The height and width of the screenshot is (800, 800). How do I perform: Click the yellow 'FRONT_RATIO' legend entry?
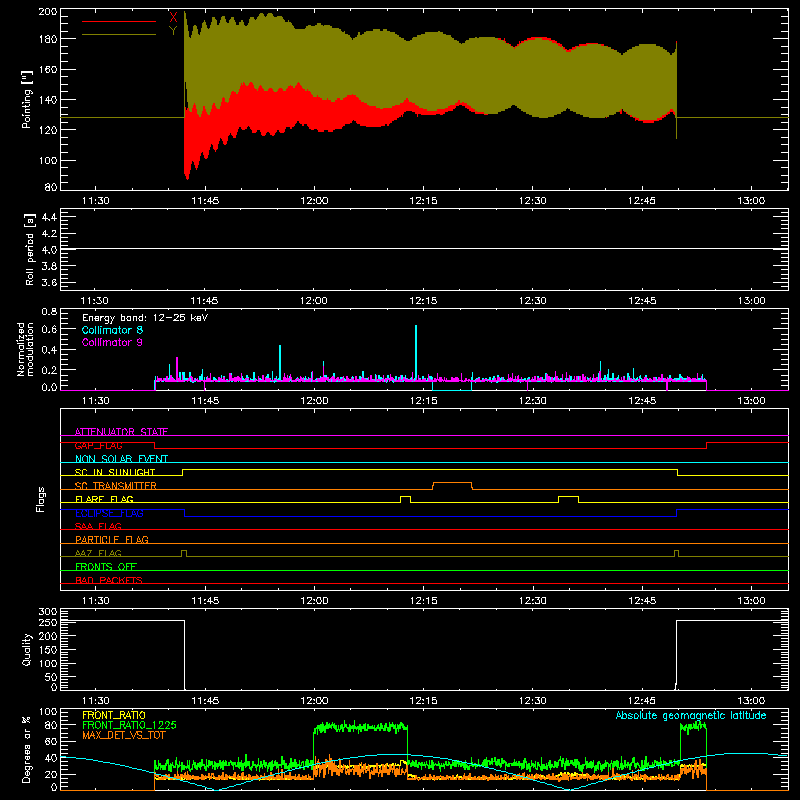(x=114, y=715)
